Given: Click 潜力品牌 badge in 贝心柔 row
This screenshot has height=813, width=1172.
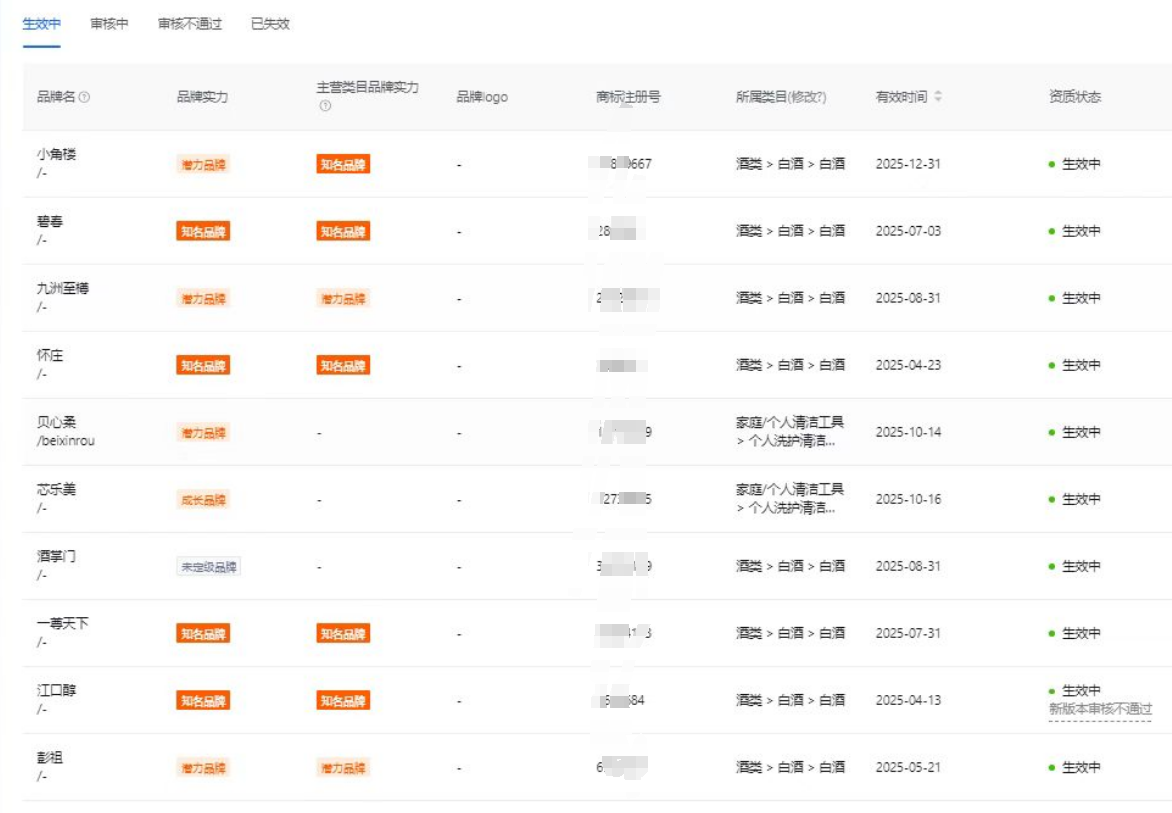Looking at the screenshot, I should [x=203, y=433].
